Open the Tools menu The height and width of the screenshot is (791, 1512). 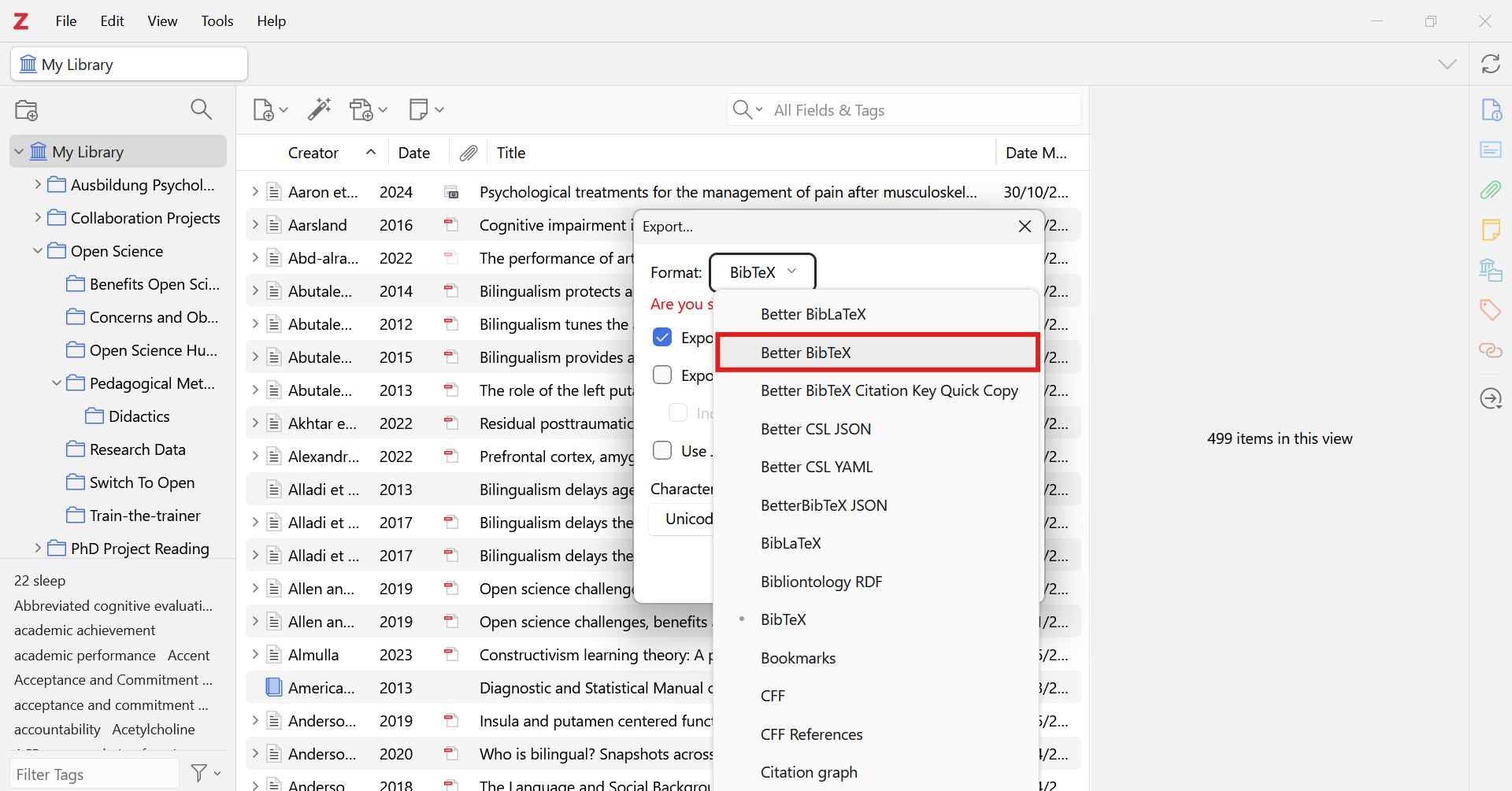coord(217,21)
